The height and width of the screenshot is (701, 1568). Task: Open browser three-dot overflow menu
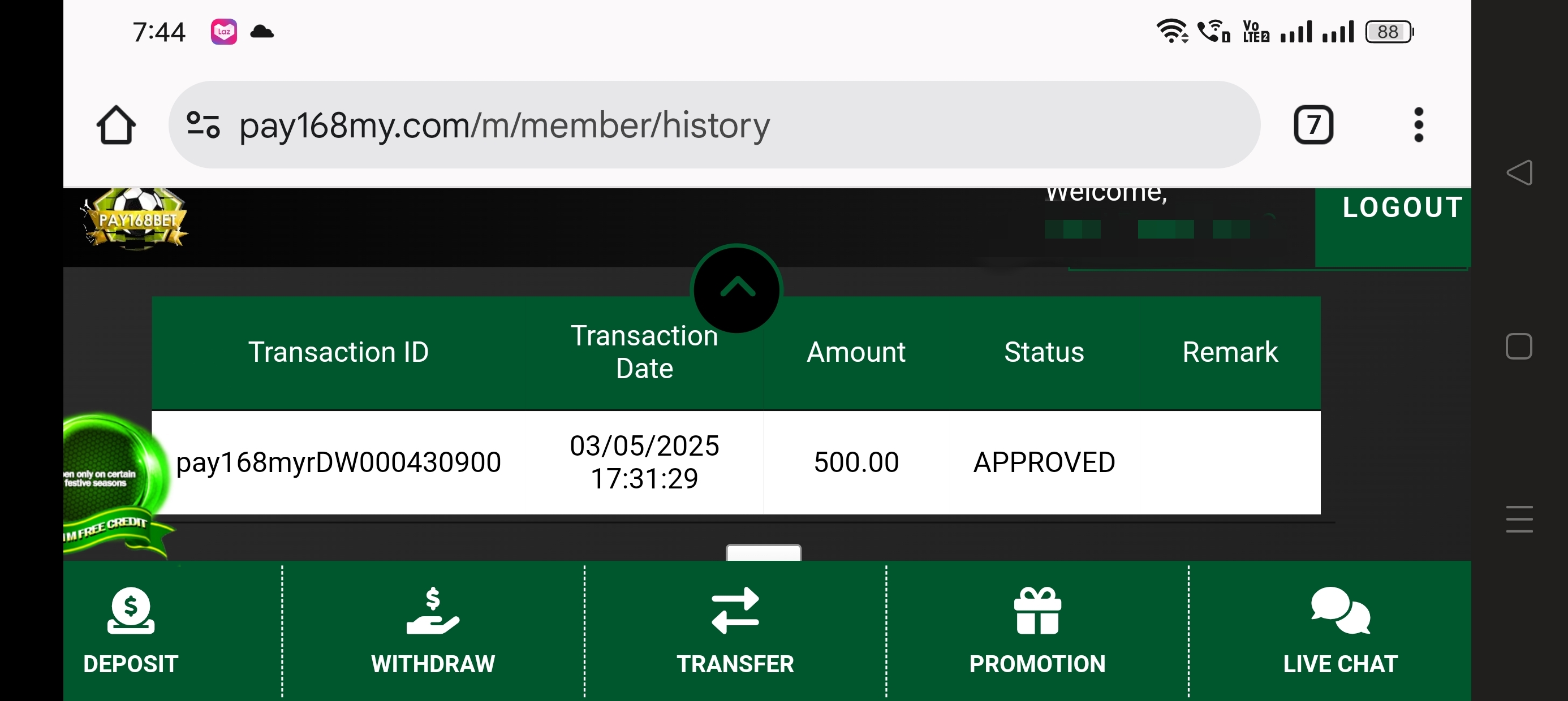pyautogui.click(x=1418, y=126)
